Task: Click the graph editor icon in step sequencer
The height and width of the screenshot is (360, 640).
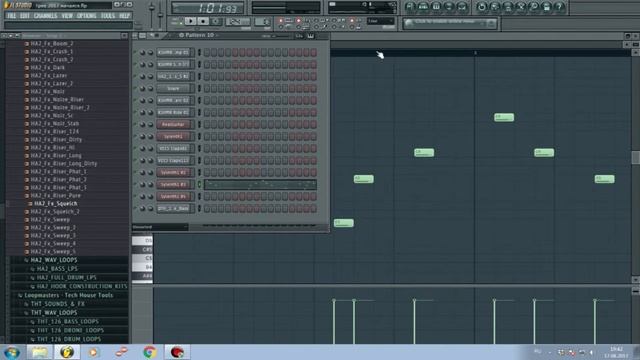Action: point(299,36)
